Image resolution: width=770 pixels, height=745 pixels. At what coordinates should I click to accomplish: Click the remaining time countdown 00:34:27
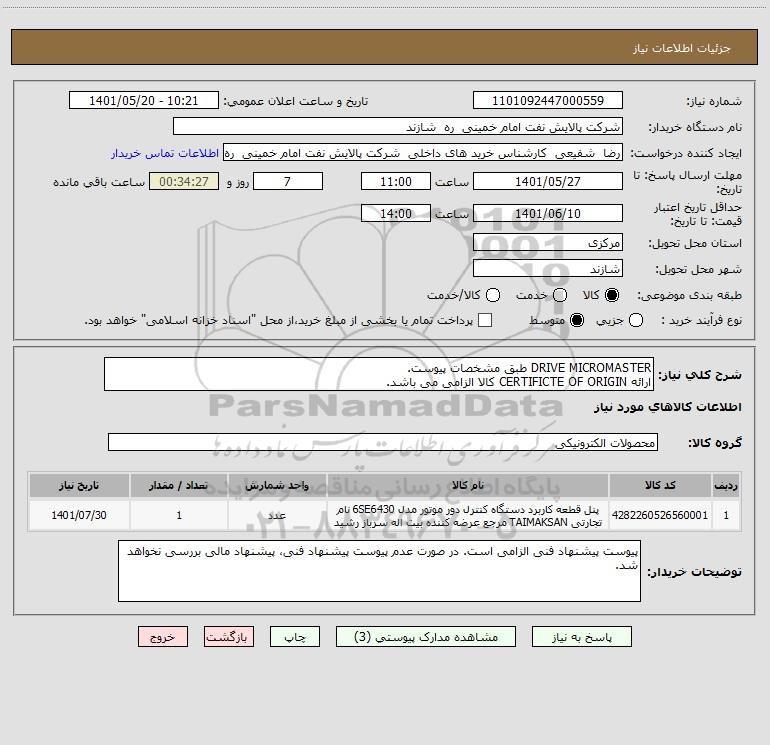point(184,181)
